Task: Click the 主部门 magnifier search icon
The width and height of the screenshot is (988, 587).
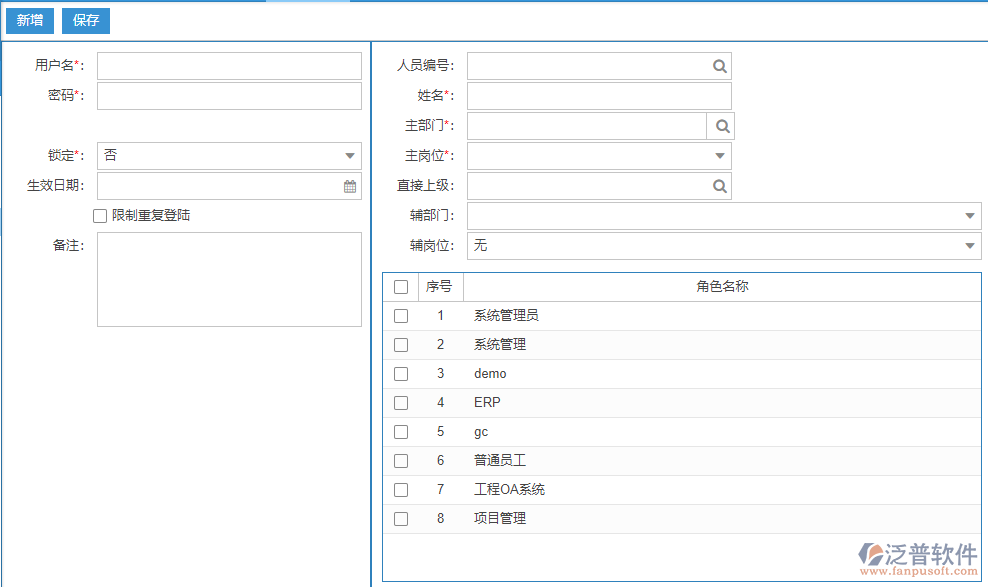Action: (719, 126)
